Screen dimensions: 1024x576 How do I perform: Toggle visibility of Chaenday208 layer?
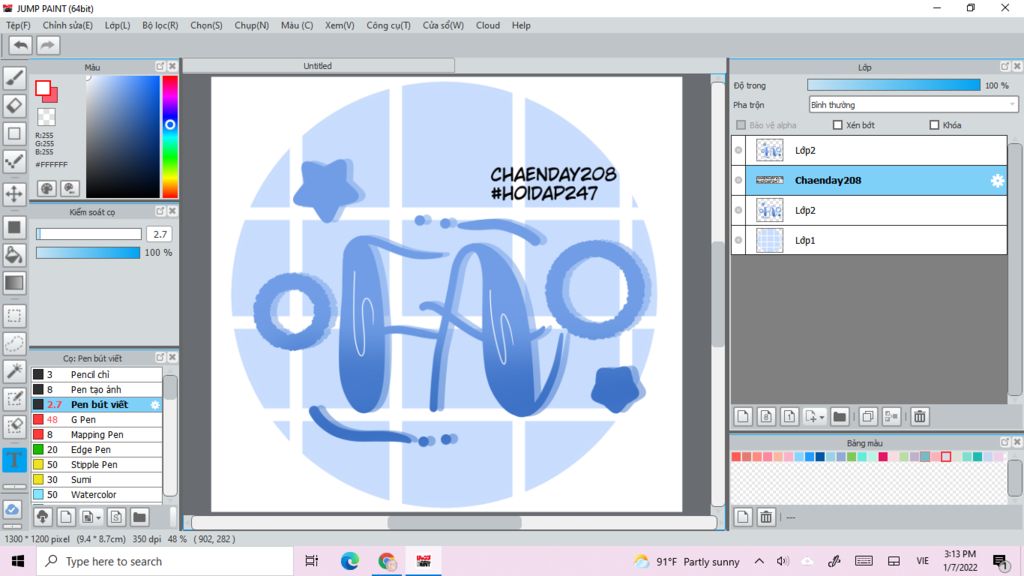point(739,180)
